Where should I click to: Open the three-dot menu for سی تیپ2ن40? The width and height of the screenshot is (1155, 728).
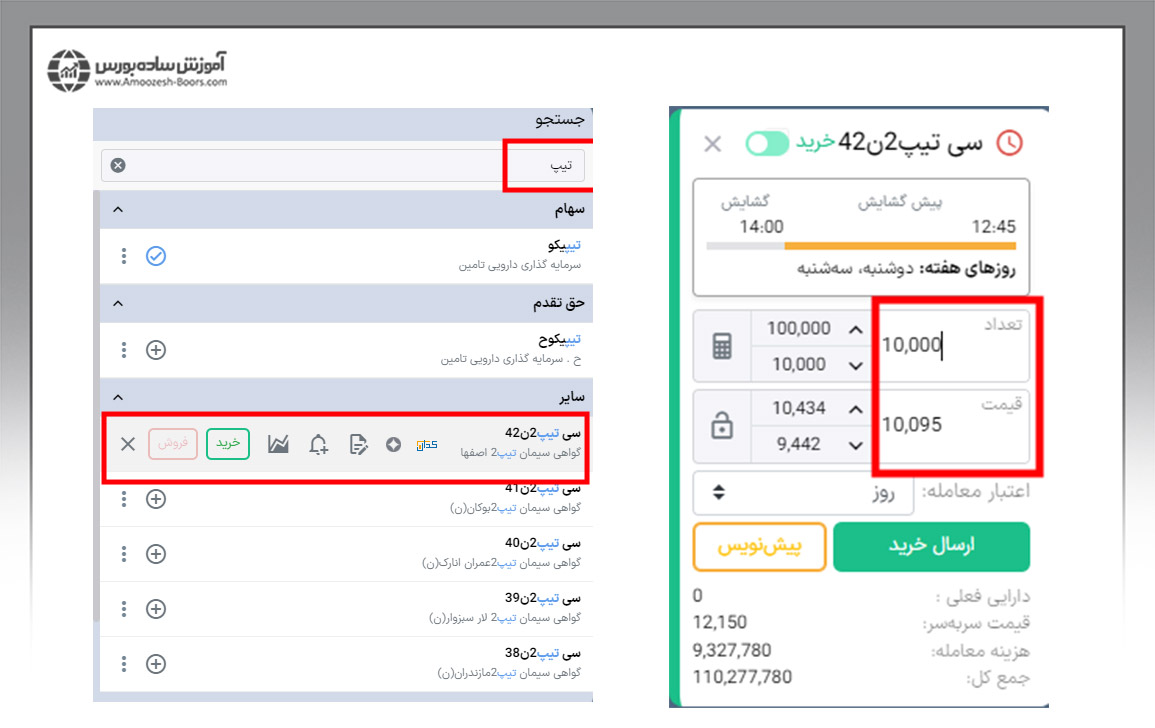point(124,553)
